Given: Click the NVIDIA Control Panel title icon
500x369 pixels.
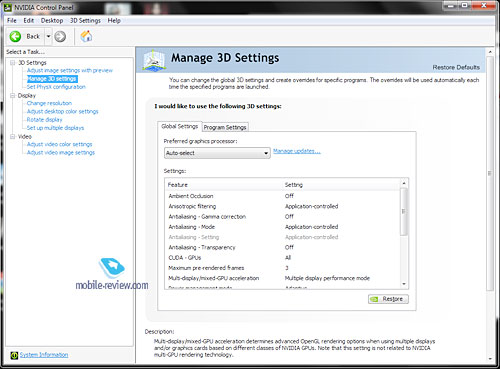Looking at the screenshot, I should [x=7, y=7].
